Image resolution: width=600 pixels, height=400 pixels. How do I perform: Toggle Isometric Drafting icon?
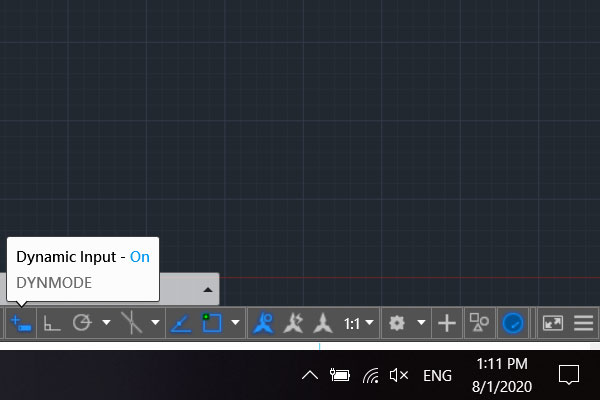pyautogui.click(x=131, y=323)
